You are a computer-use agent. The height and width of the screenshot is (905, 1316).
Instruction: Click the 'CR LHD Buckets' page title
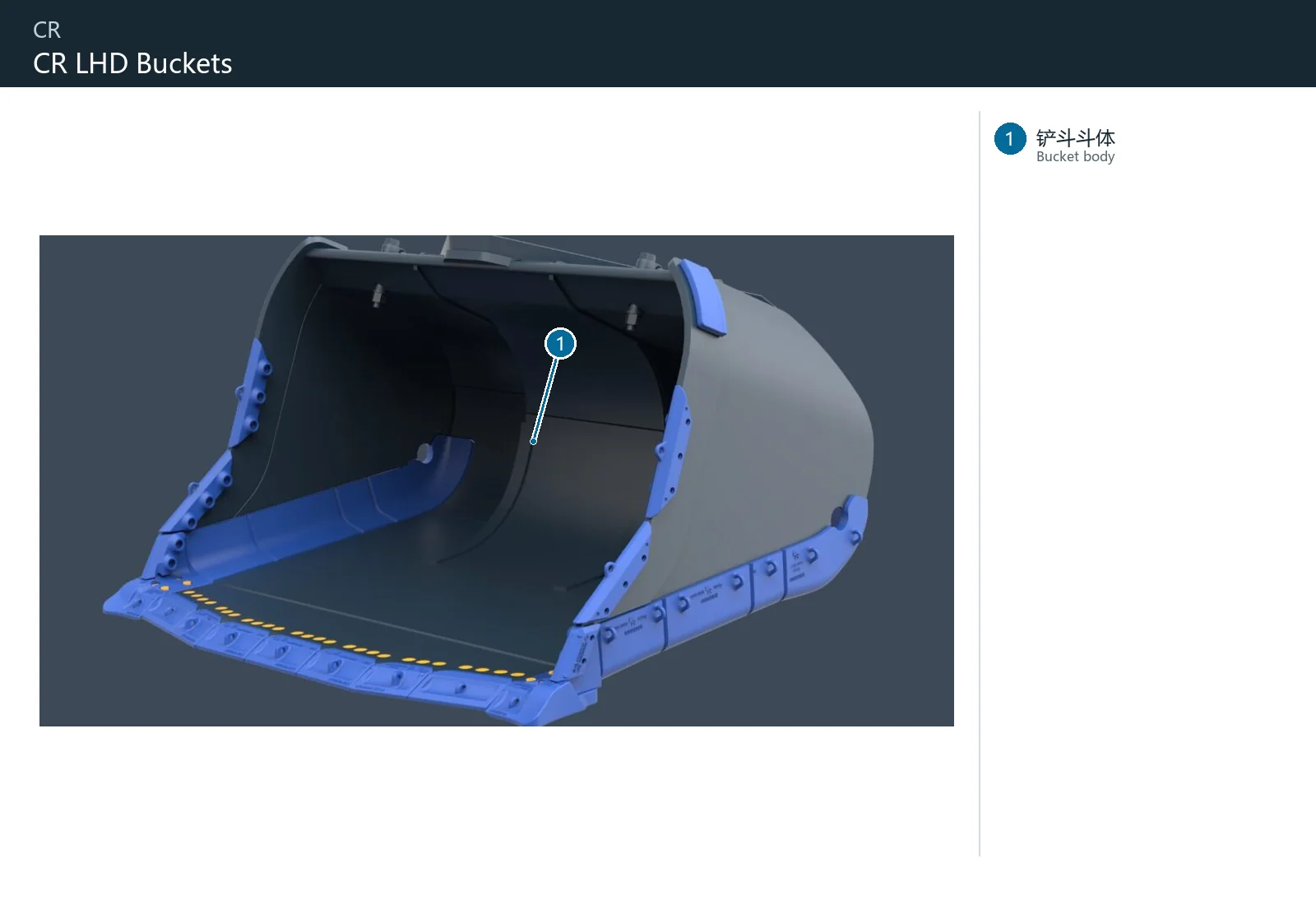click(132, 63)
